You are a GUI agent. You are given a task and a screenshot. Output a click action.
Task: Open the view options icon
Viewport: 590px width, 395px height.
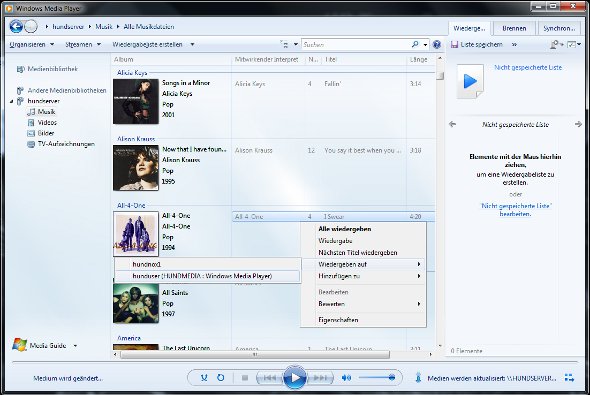click(x=285, y=44)
